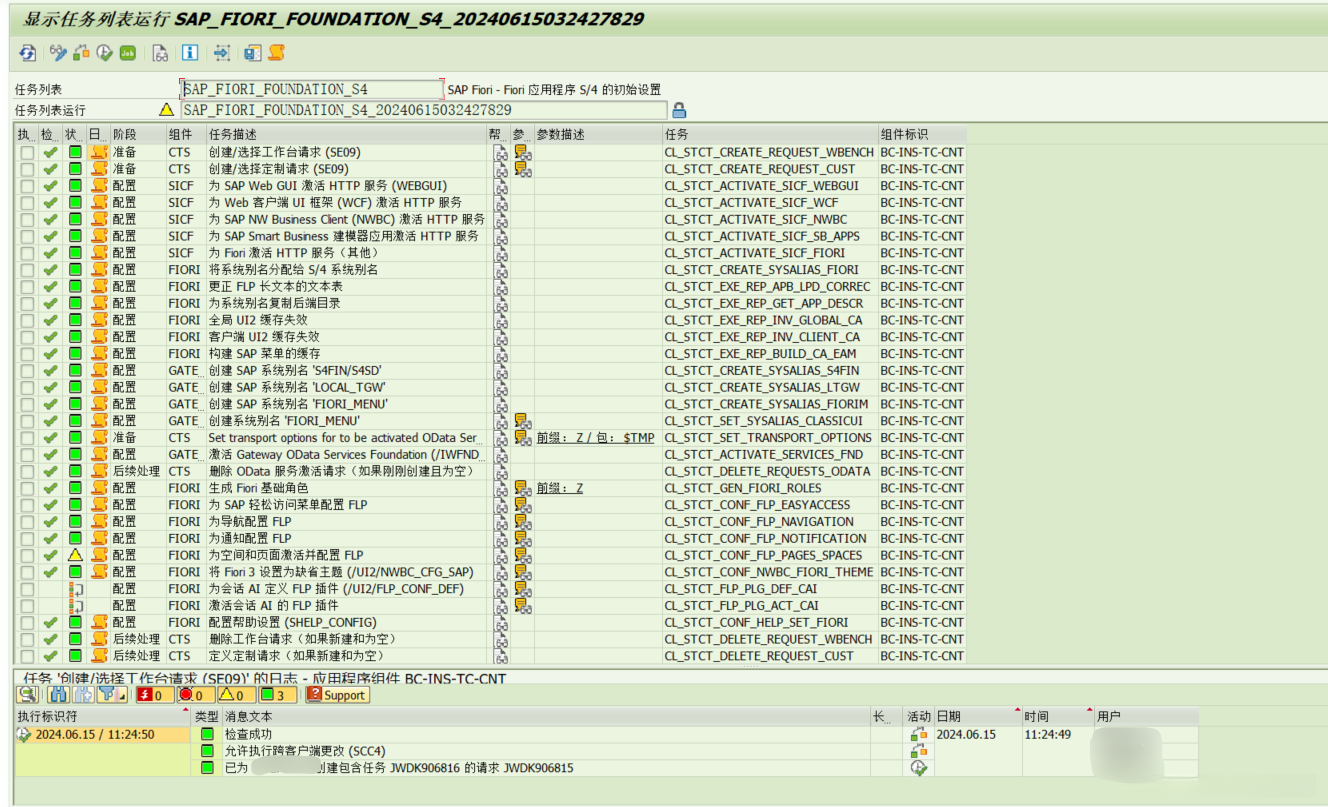Toggle checkbox for 创建/选择工作台请求 (SE09)
The height and width of the screenshot is (807, 1328).
click(x=27, y=152)
